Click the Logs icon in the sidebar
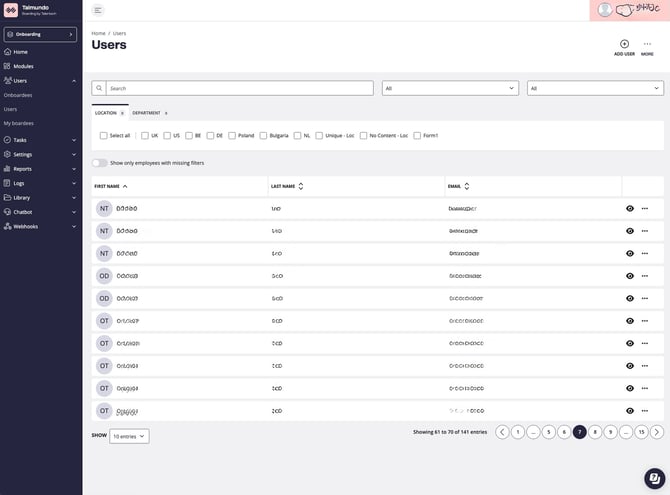The image size is (670, 495). coord(7,183)
